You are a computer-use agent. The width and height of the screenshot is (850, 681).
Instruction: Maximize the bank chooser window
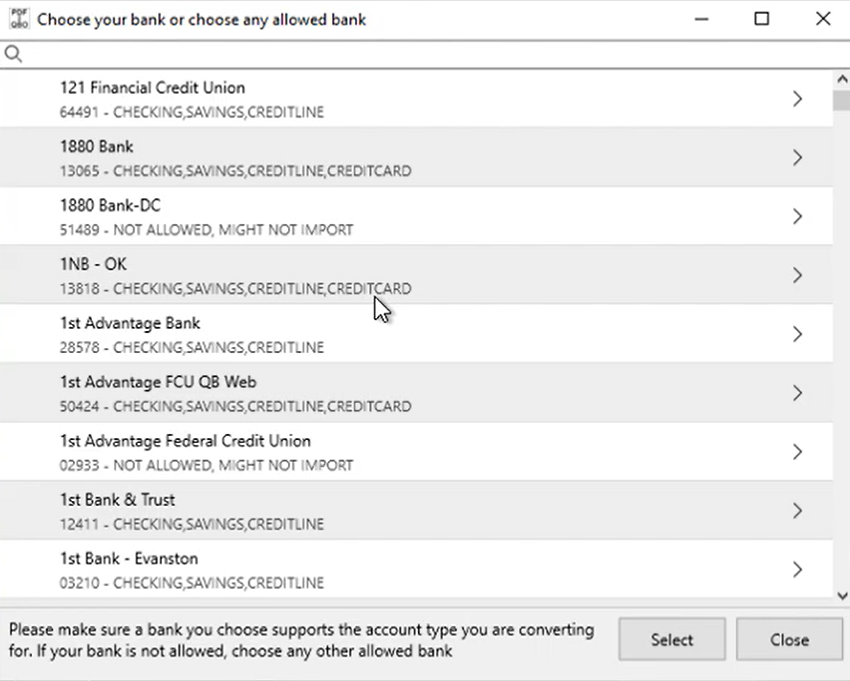tap(762, 19)
